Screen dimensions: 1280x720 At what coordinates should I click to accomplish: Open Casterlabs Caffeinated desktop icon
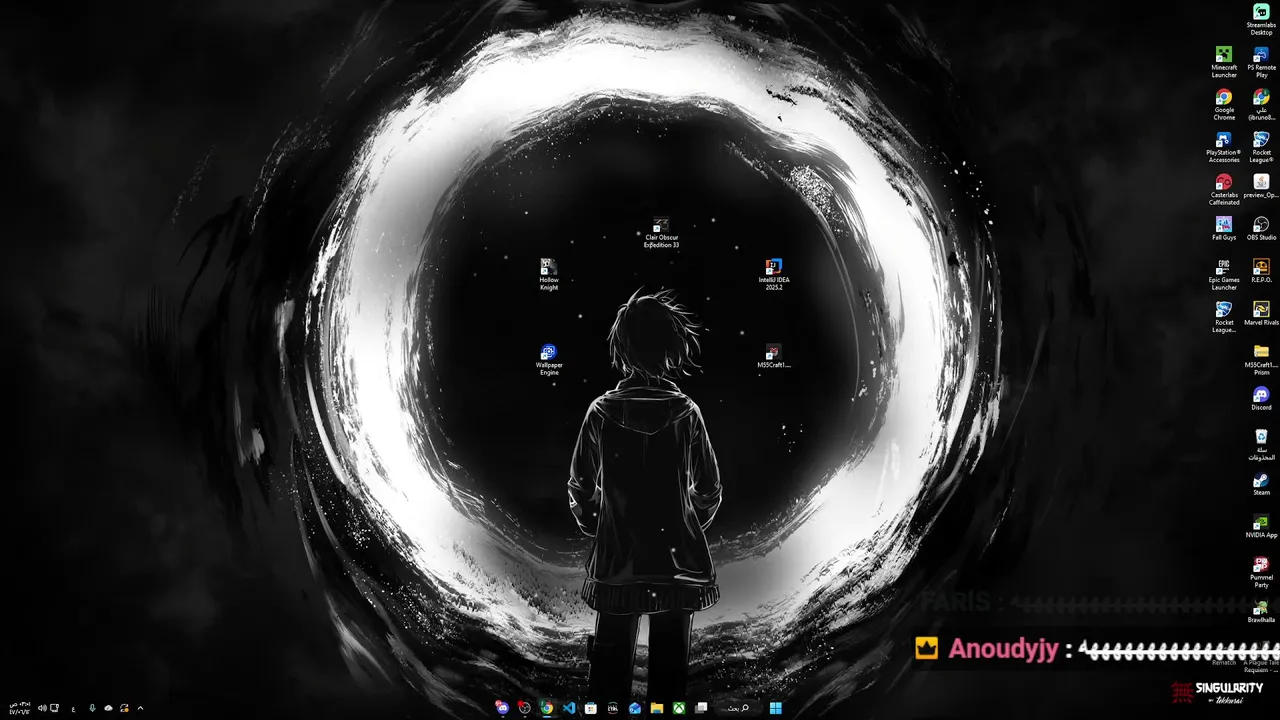coord(1224,189)
